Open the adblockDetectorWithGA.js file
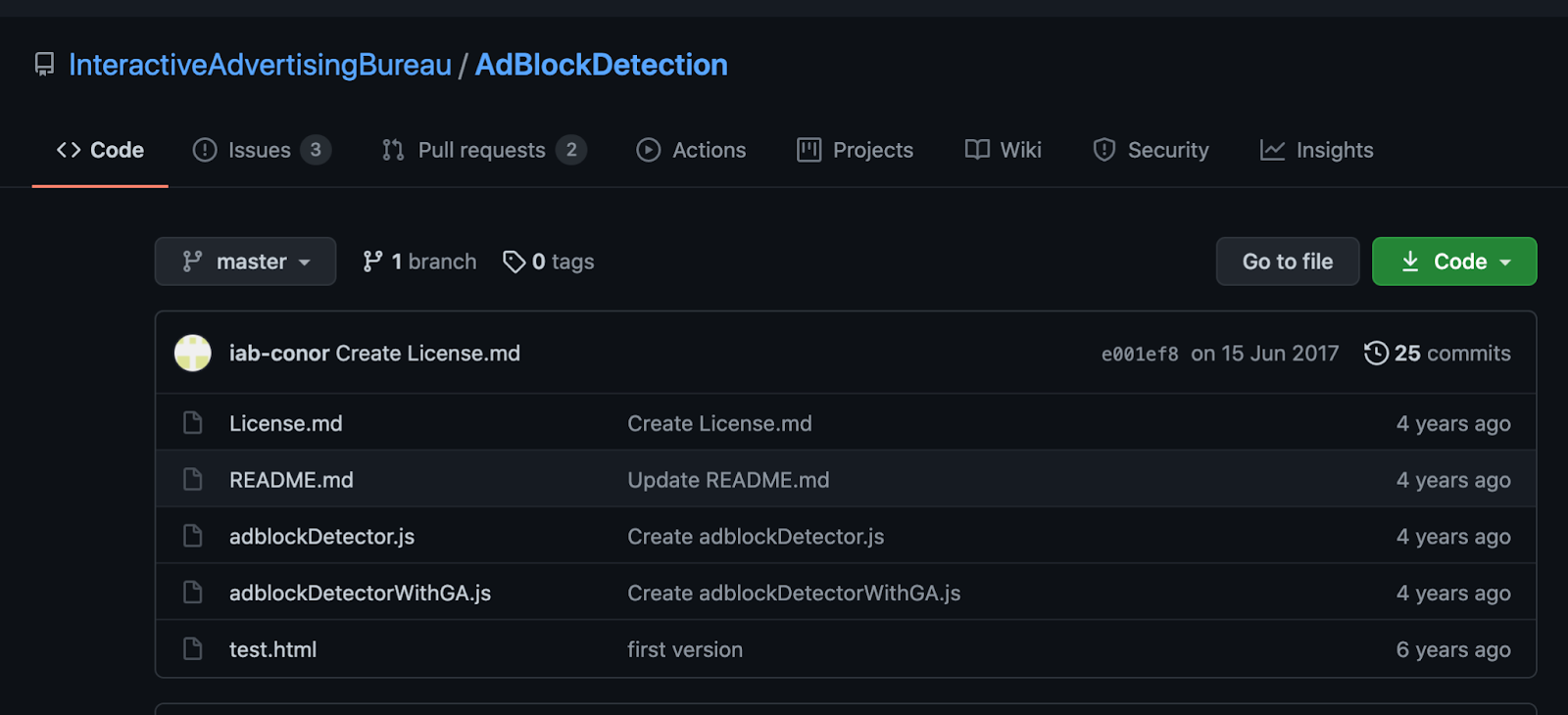 point(360,594)
